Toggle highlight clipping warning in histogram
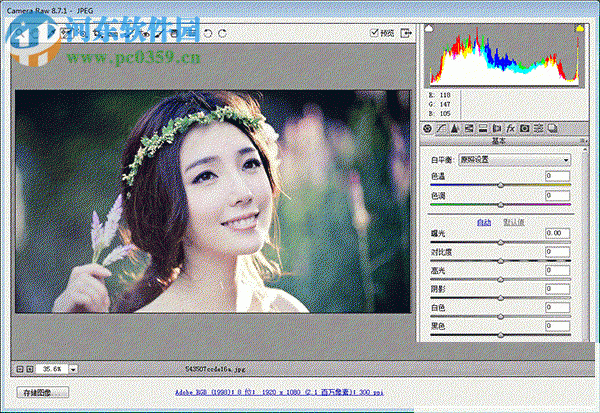The width and height of the screenshot is (600, 413). (x=580, y=28)
